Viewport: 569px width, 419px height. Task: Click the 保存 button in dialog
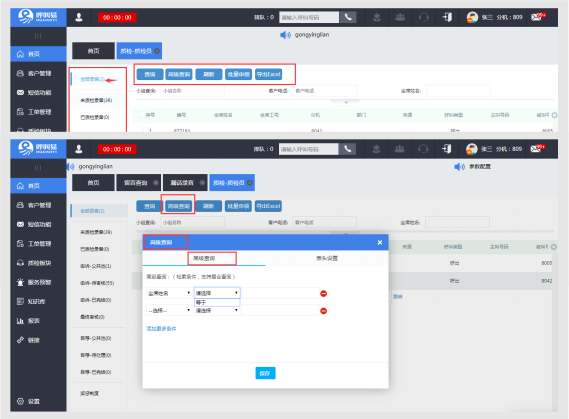click(265, 373)
